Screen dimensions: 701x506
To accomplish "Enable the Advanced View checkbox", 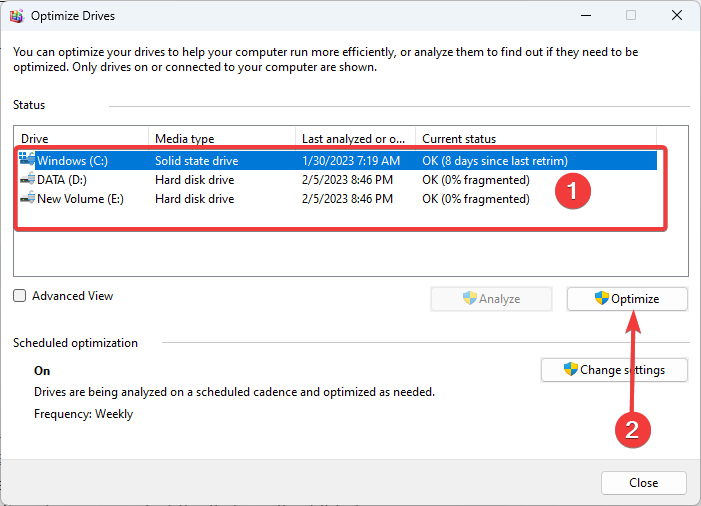I will 20,296.
